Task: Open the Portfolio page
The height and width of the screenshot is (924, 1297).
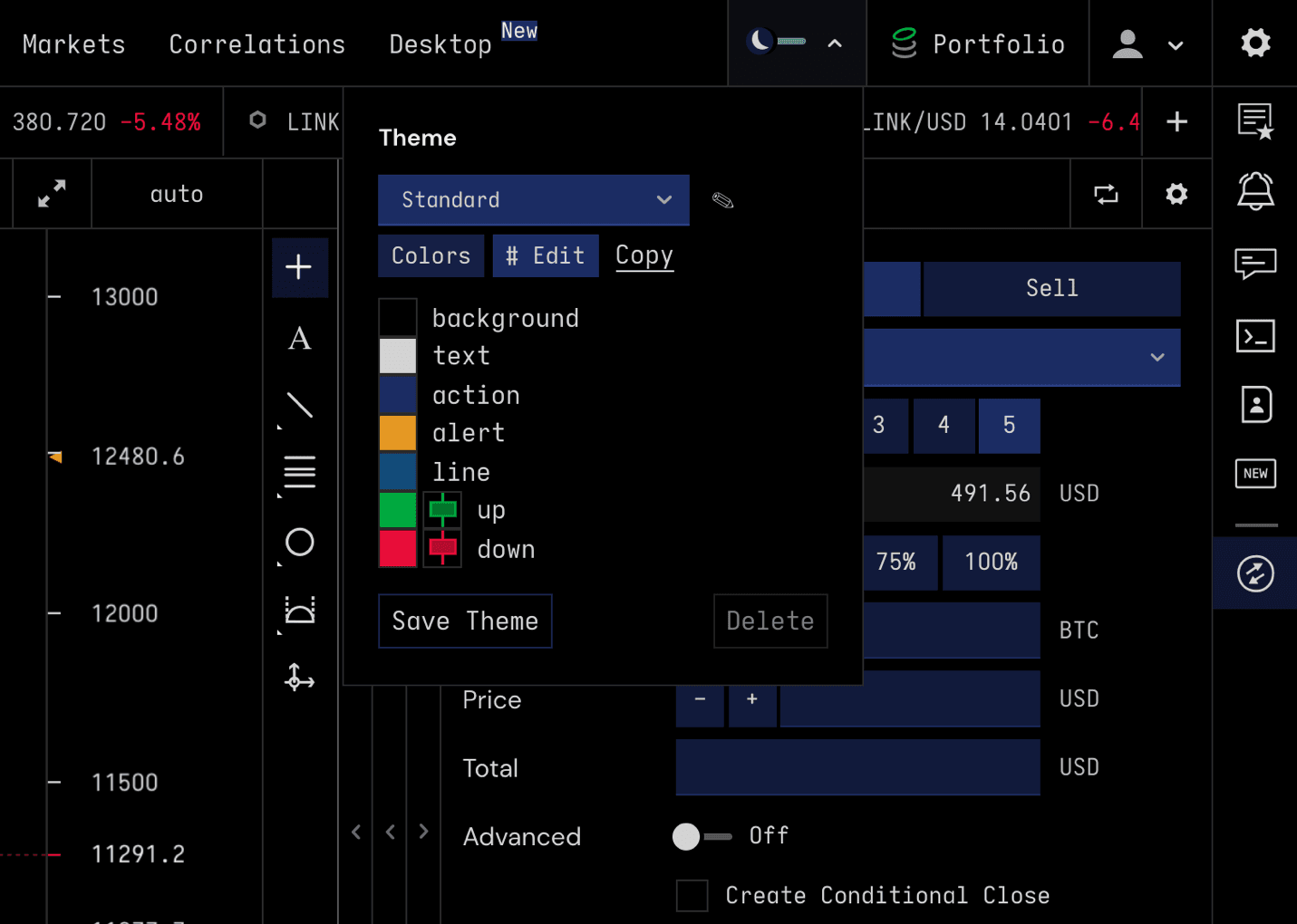Action: (978, 43)
